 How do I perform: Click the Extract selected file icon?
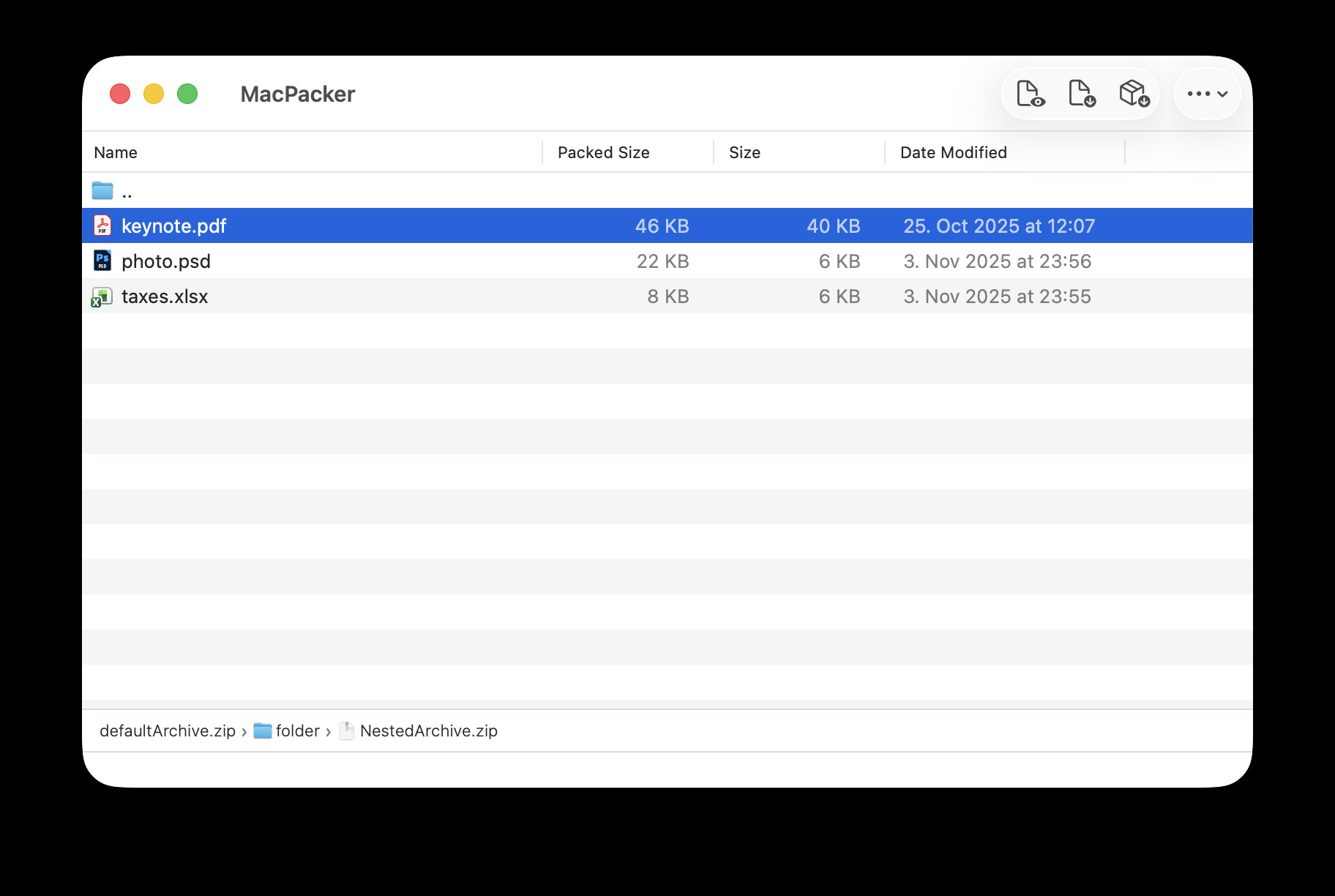[x=1081, y=94]
